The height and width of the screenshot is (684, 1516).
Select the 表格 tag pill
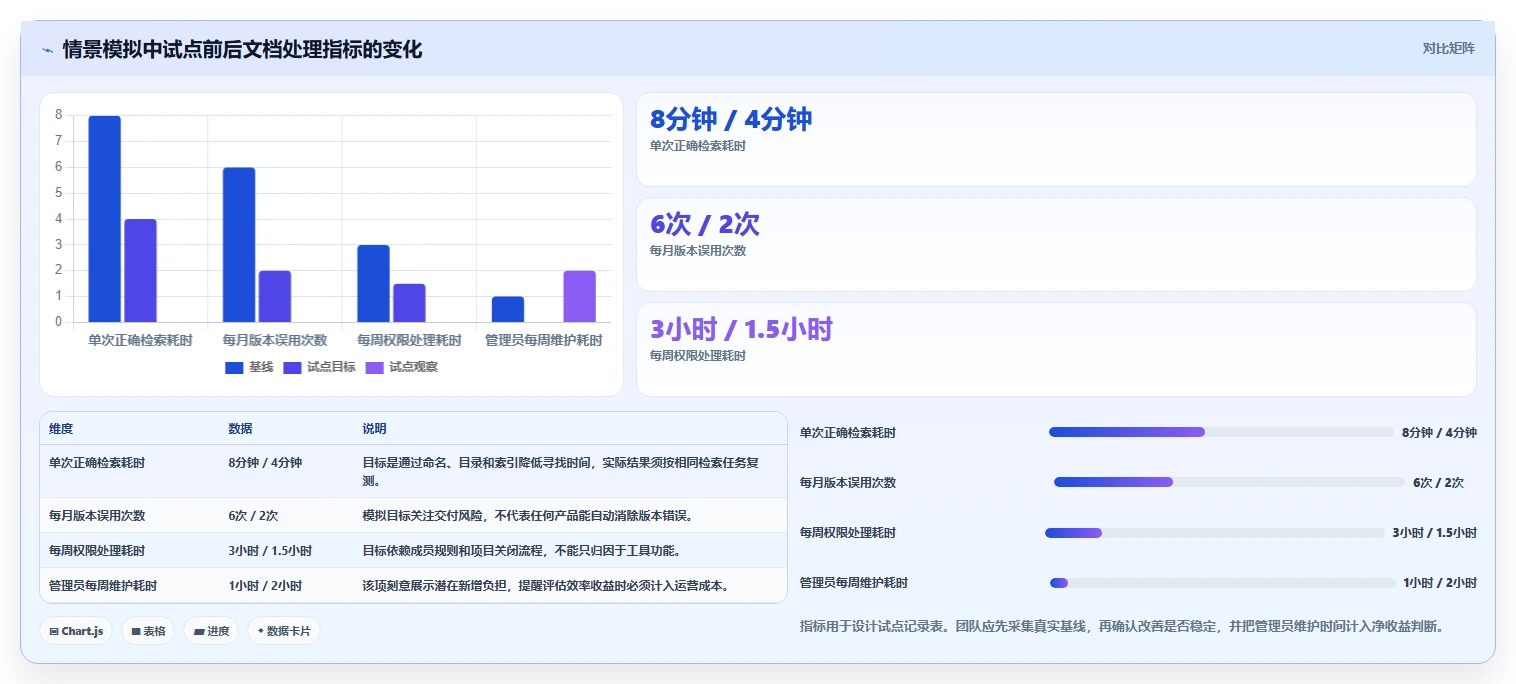(148, 631)
